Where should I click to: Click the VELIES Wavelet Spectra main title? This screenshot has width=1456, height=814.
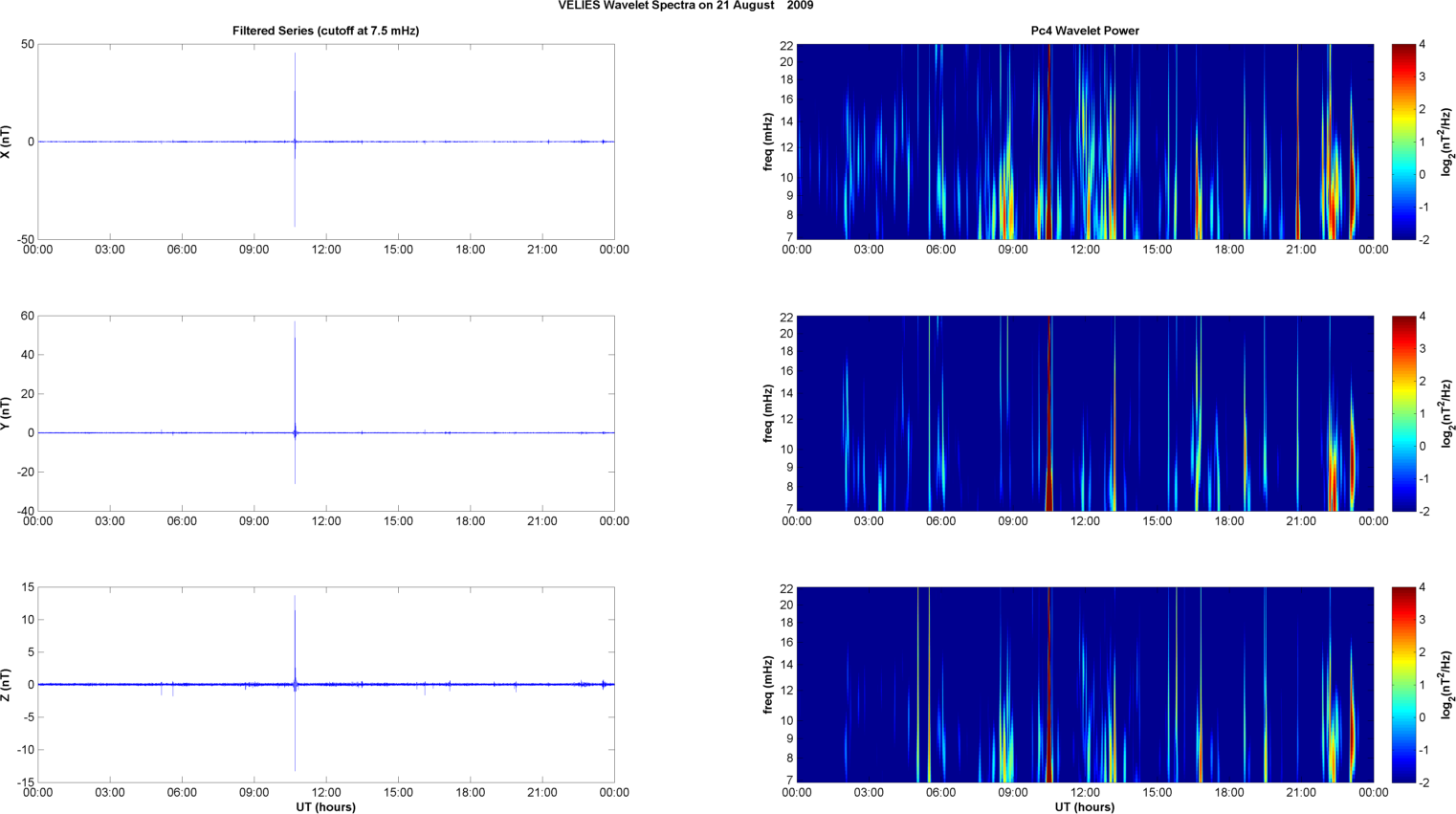click(685, 6)
